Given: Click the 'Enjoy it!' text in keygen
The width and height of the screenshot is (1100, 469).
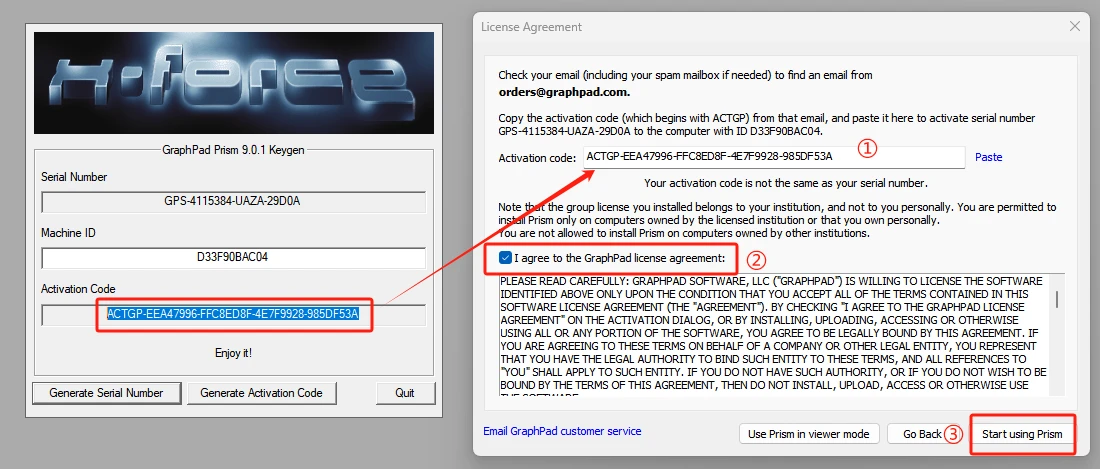Looking at the screenshot, I should [x=234, y=353].
